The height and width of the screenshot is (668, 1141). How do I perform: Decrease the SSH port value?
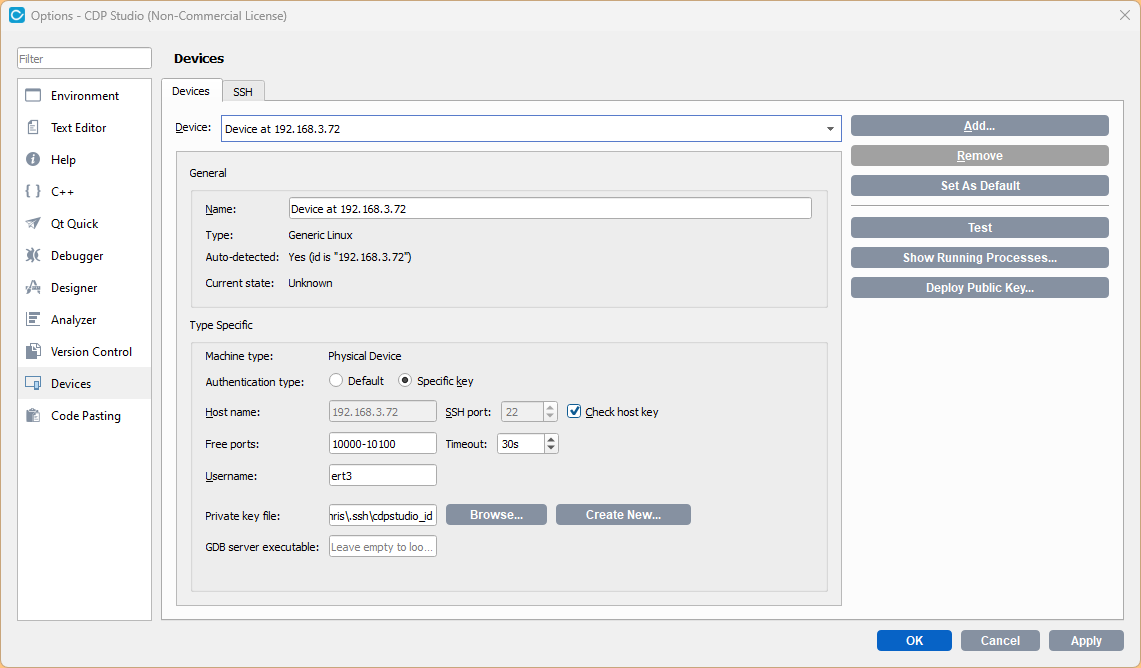(550, 416)
